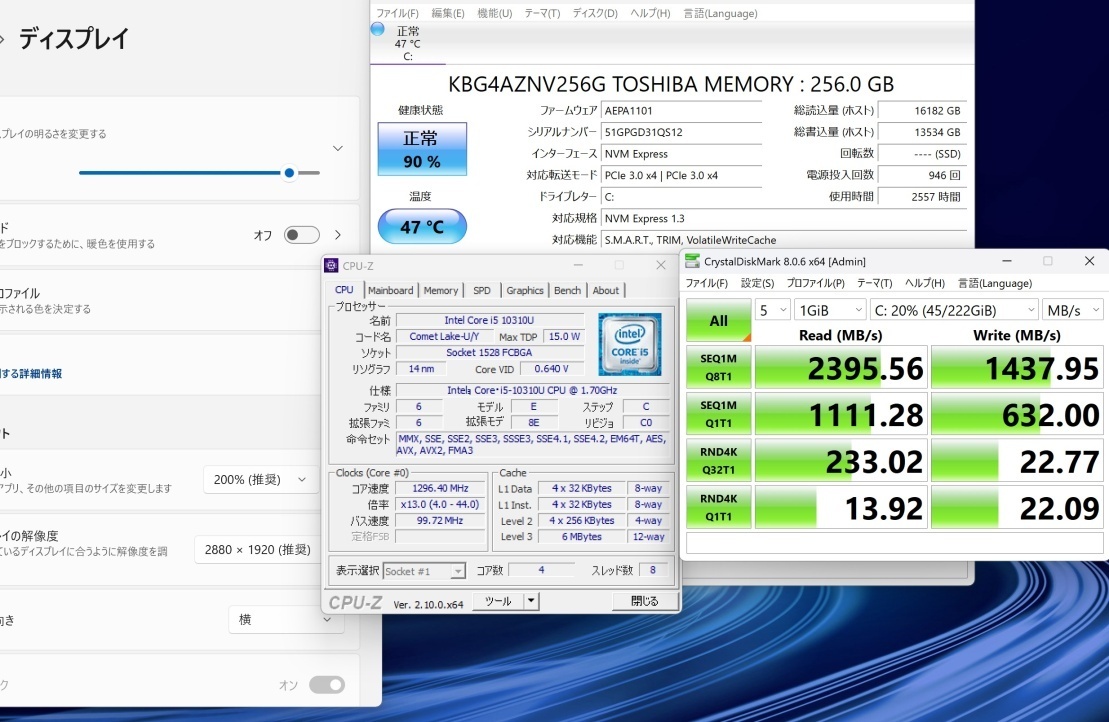
Task: Open CrystalDiskMark ファイル(F) menu
Action: click(x=707, y=283)
